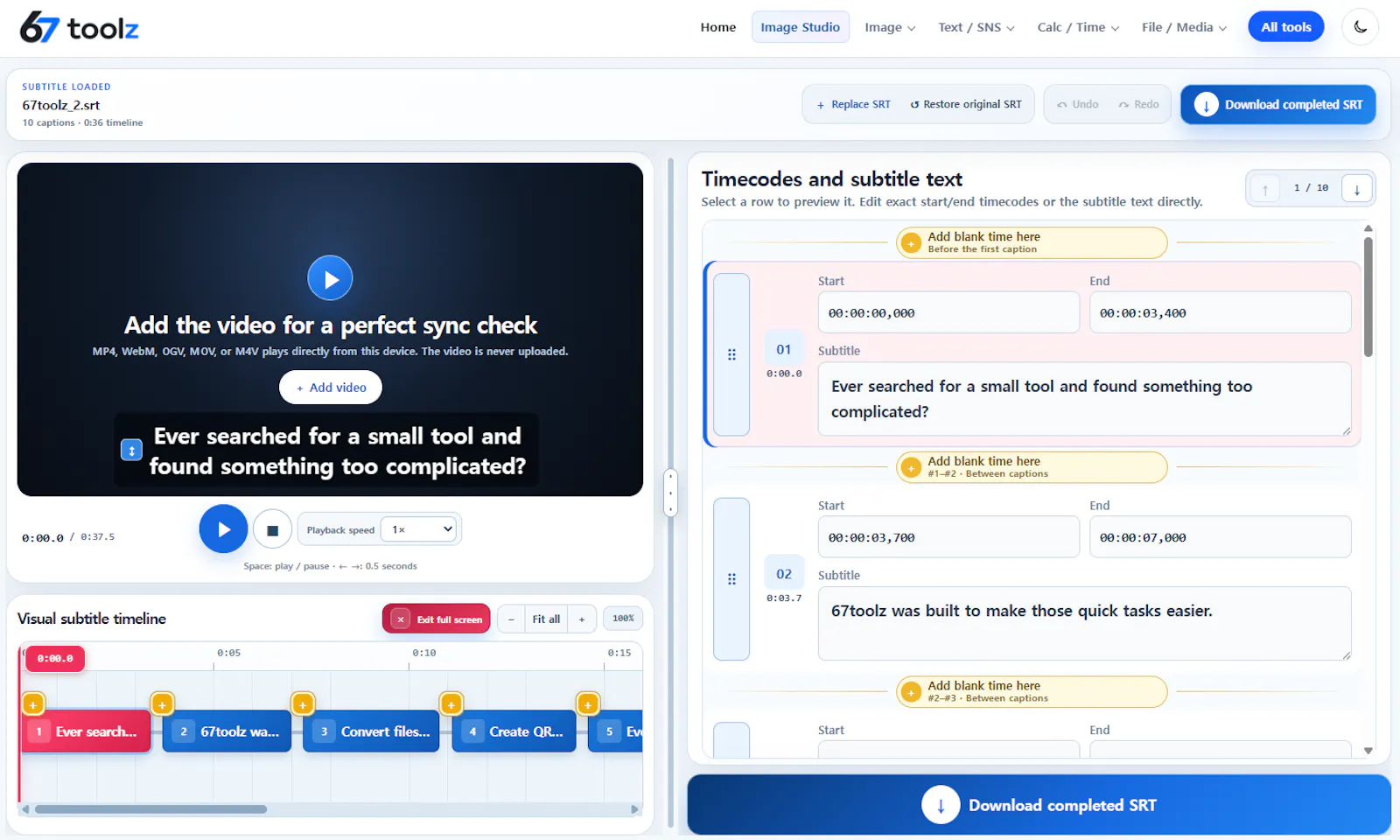This screenshot has width=1400, height=840.
Task: Open the Text / SNS dropdown menu
Action: [x=976, y=27]
